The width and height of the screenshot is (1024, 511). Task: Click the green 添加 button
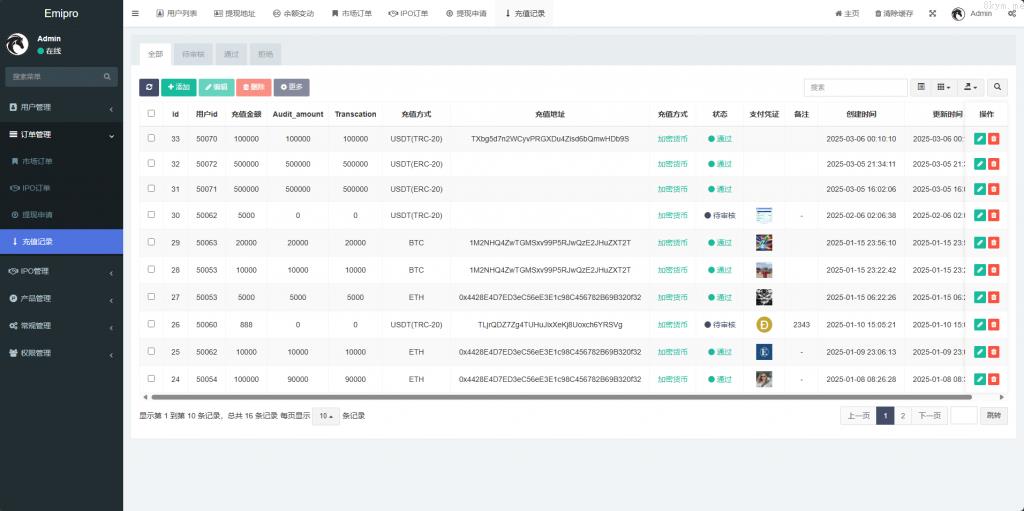click(x=178, y=88)
